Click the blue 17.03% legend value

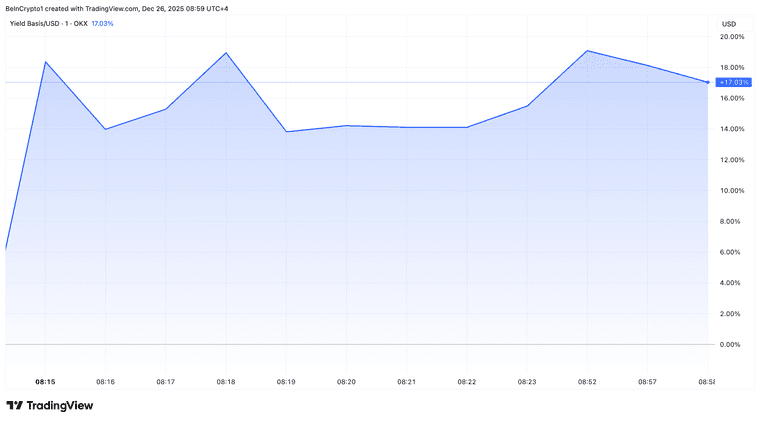103,23
